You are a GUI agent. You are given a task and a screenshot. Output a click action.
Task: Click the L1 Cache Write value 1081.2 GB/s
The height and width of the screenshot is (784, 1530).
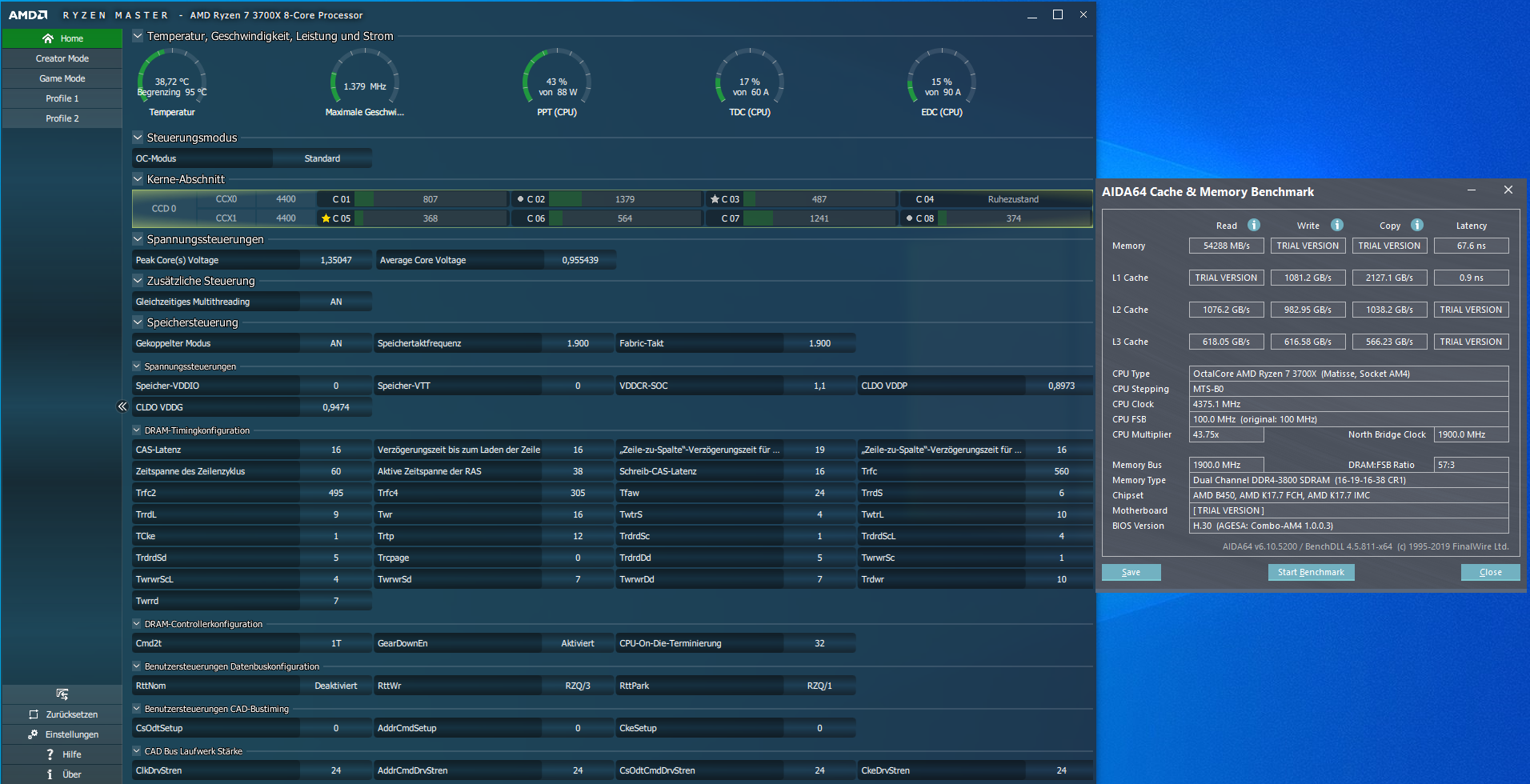click(x=1308, y=278)
